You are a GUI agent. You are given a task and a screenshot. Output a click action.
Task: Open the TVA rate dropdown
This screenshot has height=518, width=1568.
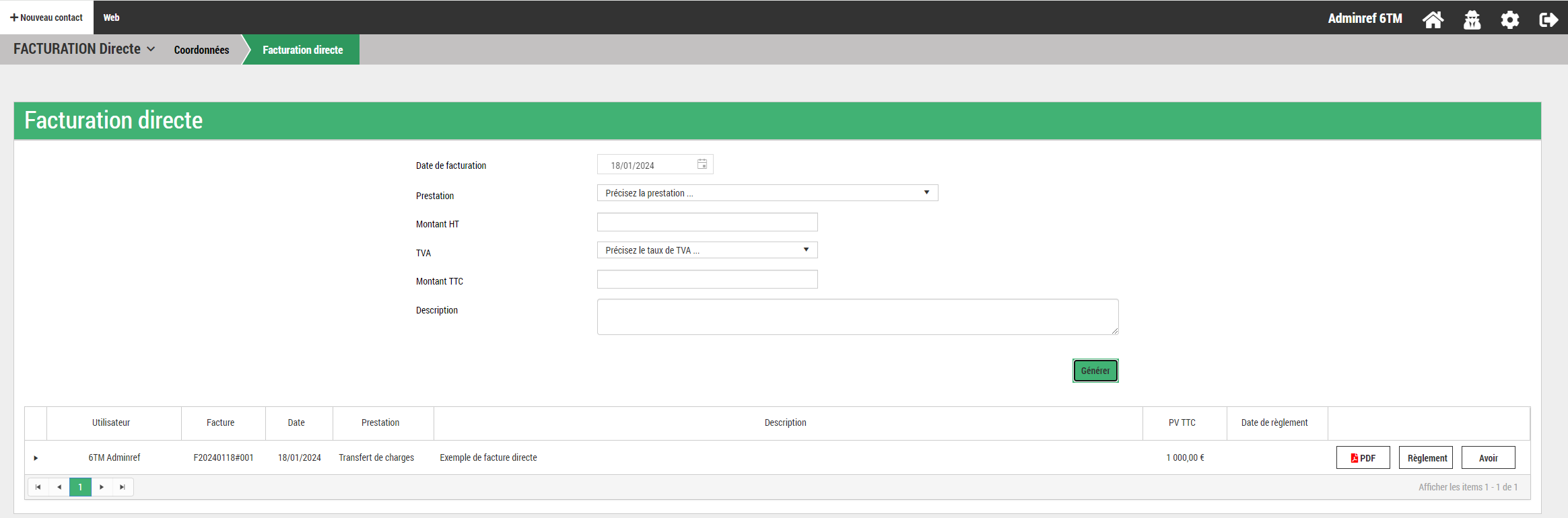(707, 250)
